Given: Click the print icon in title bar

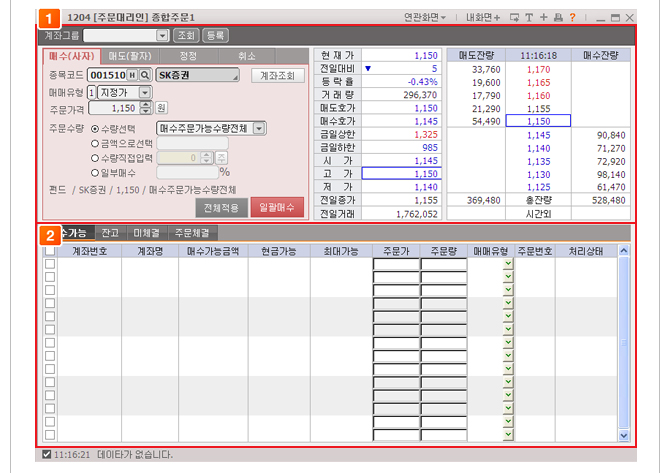Looking at the screenshot, I should point(557,18).
